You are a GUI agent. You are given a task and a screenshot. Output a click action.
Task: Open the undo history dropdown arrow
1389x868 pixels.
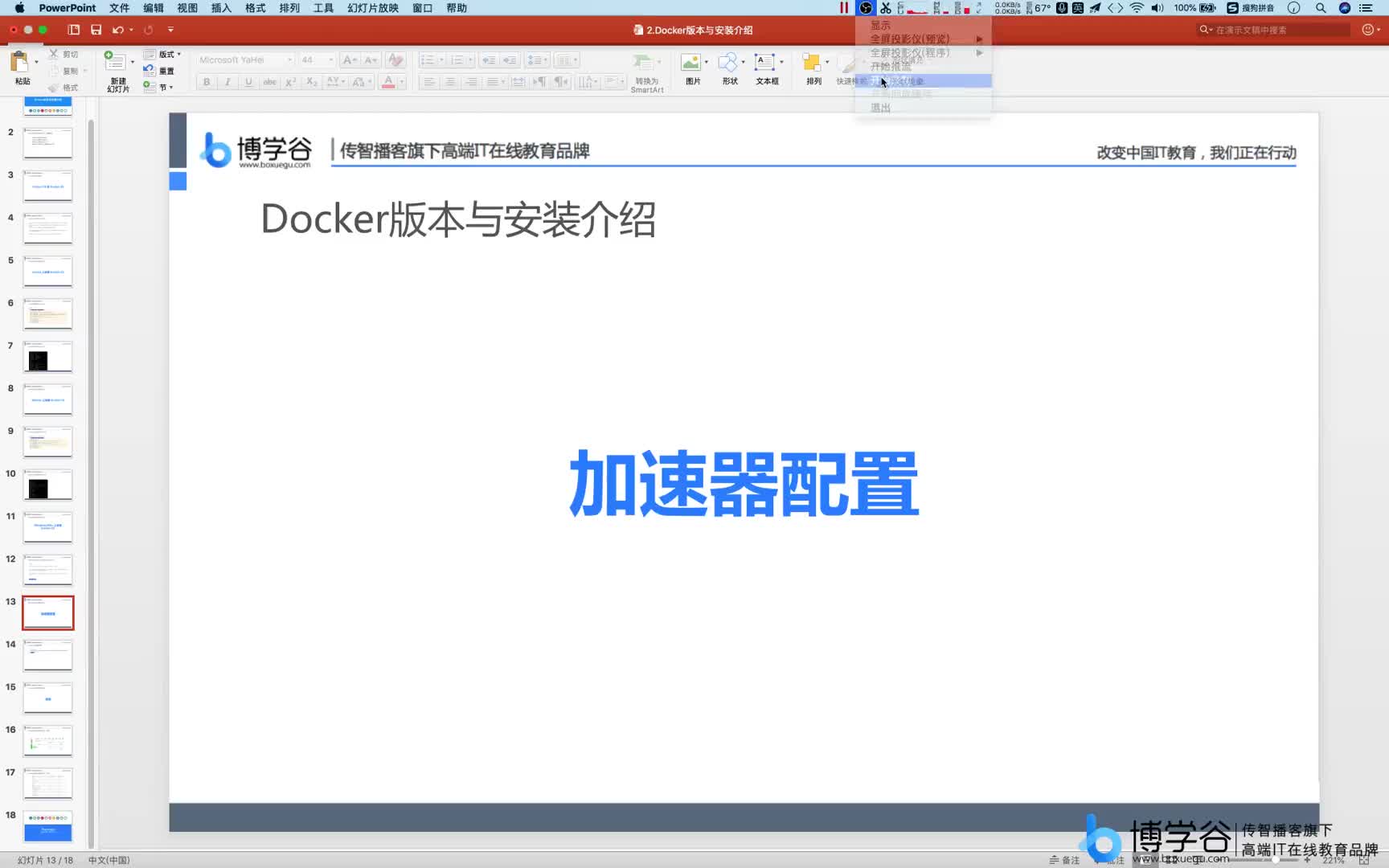click(131, 30)
